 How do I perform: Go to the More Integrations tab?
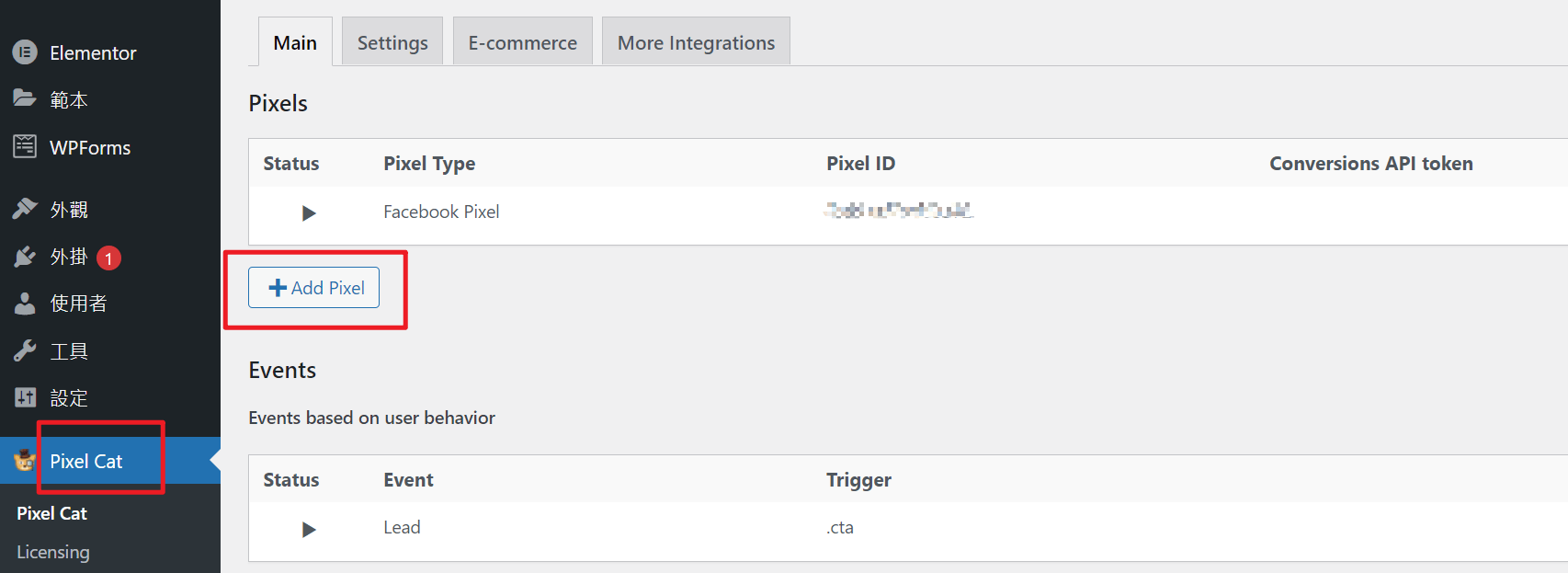pos(696,41)
